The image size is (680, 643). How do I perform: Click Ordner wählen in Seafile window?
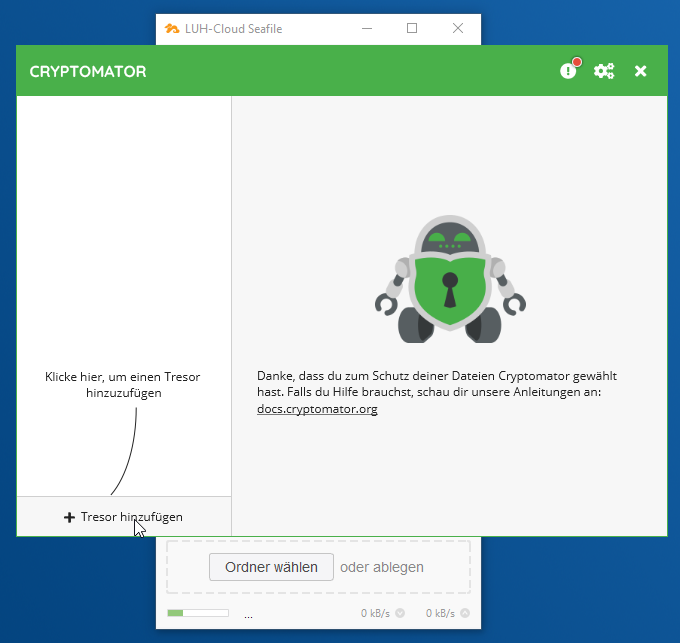point(271,567)
